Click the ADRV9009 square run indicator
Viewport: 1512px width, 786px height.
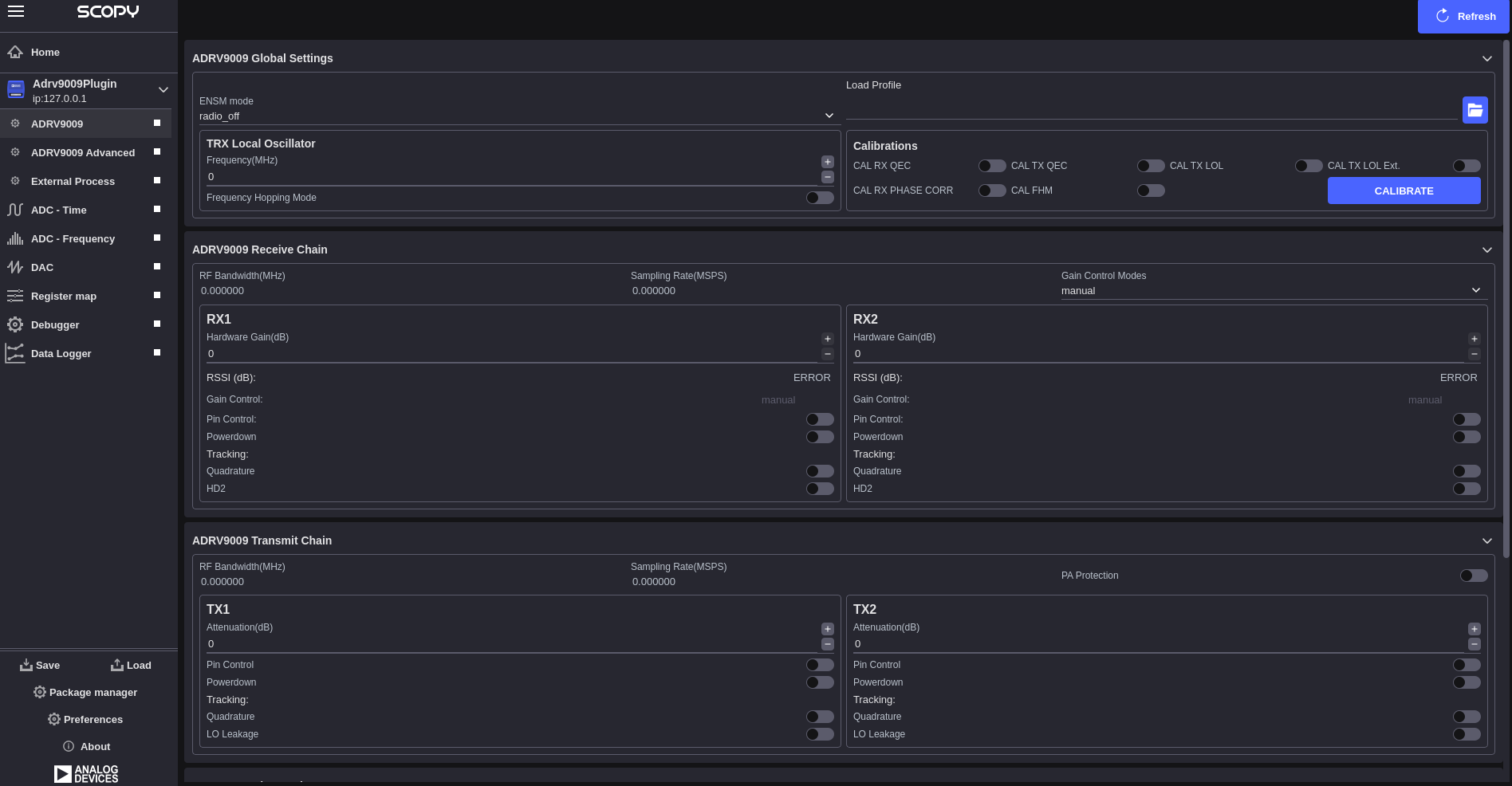157,123
